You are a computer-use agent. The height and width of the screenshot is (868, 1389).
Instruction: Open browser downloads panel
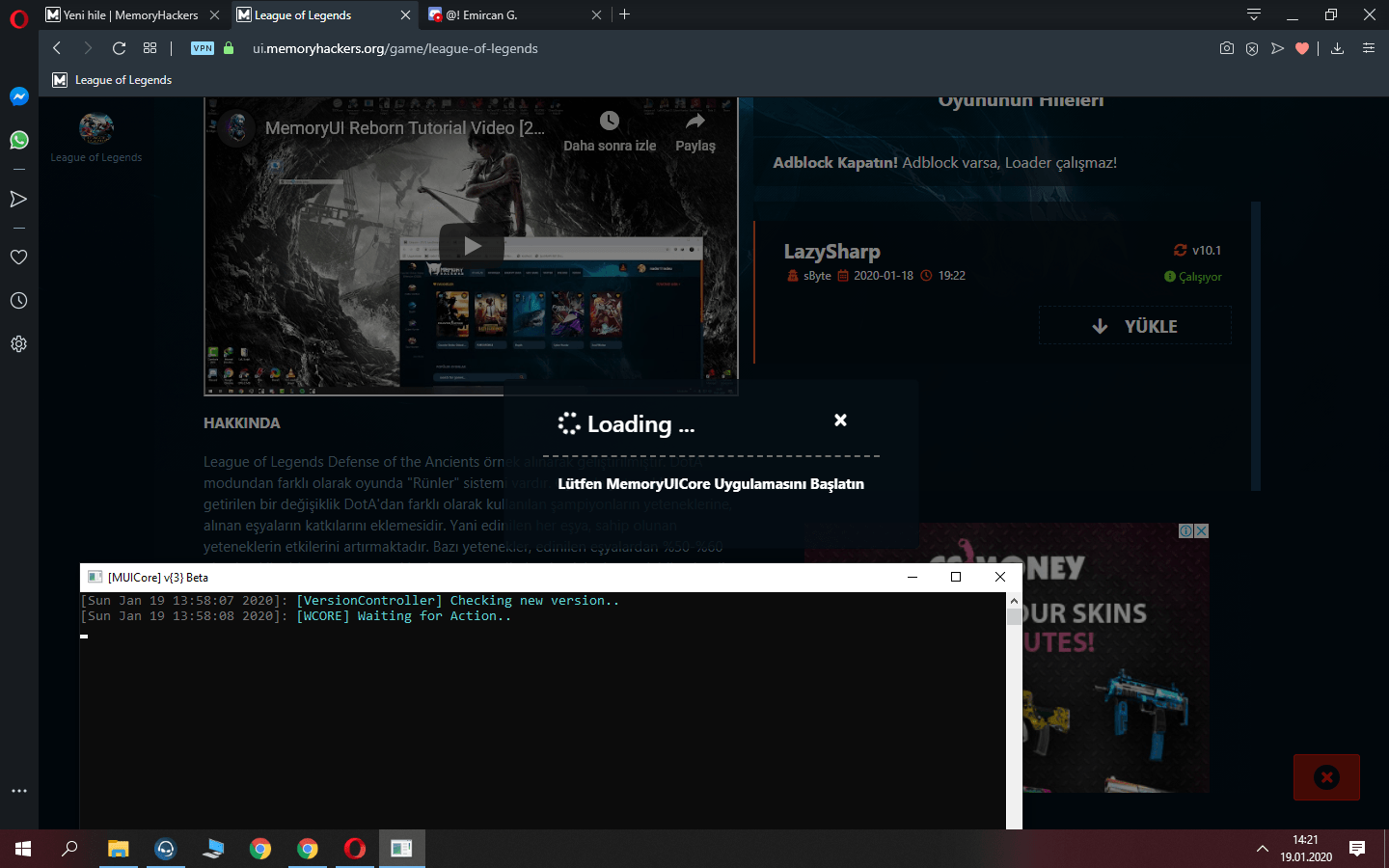(1337, 48)
